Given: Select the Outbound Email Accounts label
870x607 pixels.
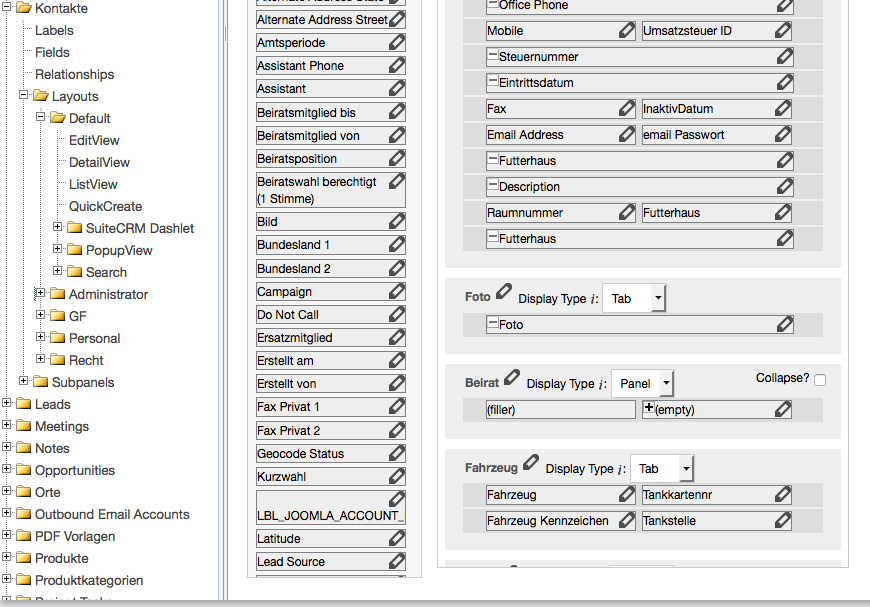Looking at the screenshot, I should pyautogui.click(x=112, y=514).
